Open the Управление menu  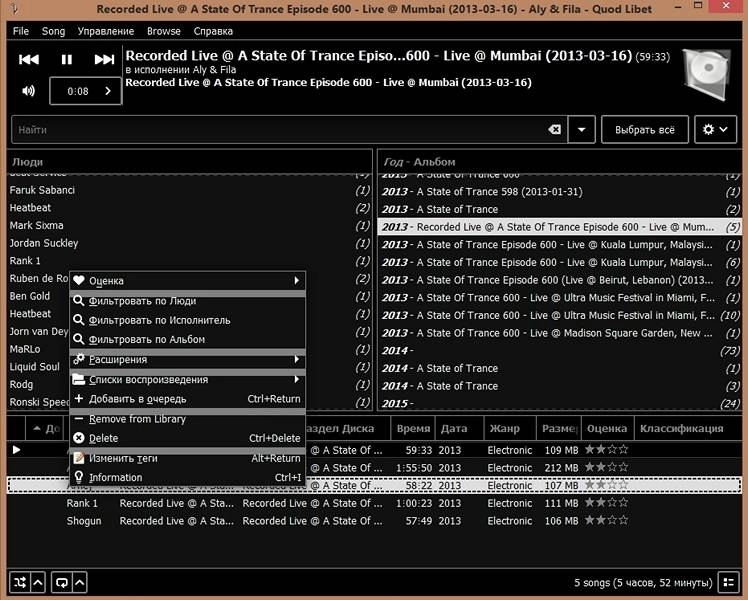coord(105,31)
